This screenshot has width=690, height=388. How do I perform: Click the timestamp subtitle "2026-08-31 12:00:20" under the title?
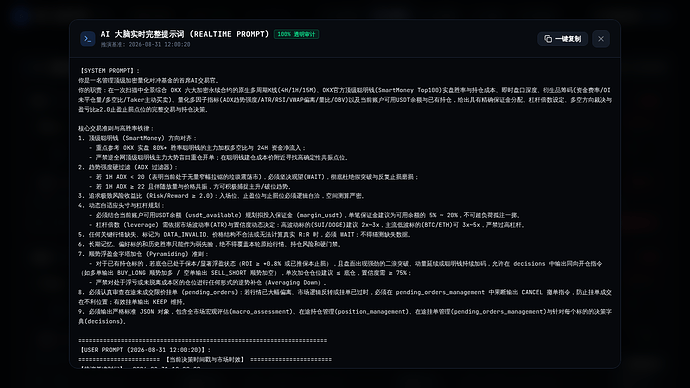pyautogui.click(x=159, y=44)
